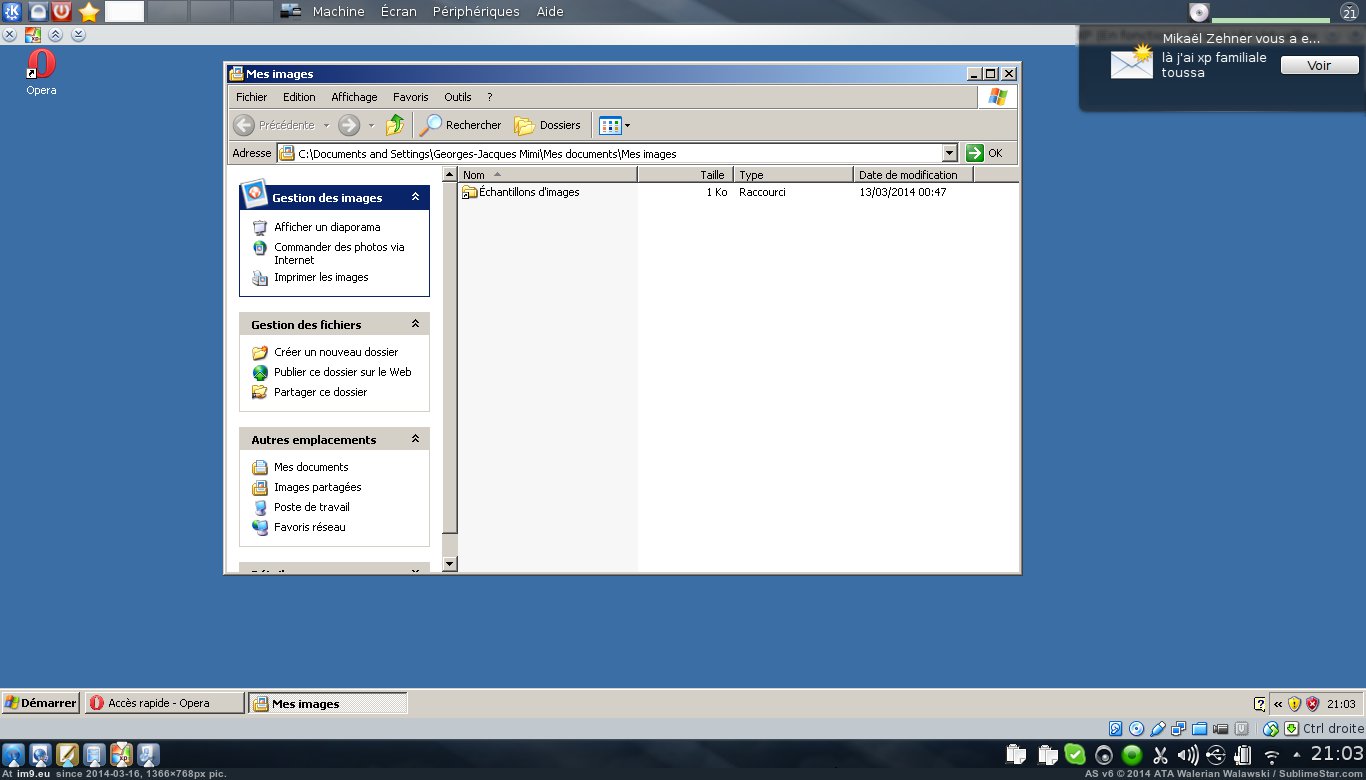Open Favoris réseau location

click(309, 527)
